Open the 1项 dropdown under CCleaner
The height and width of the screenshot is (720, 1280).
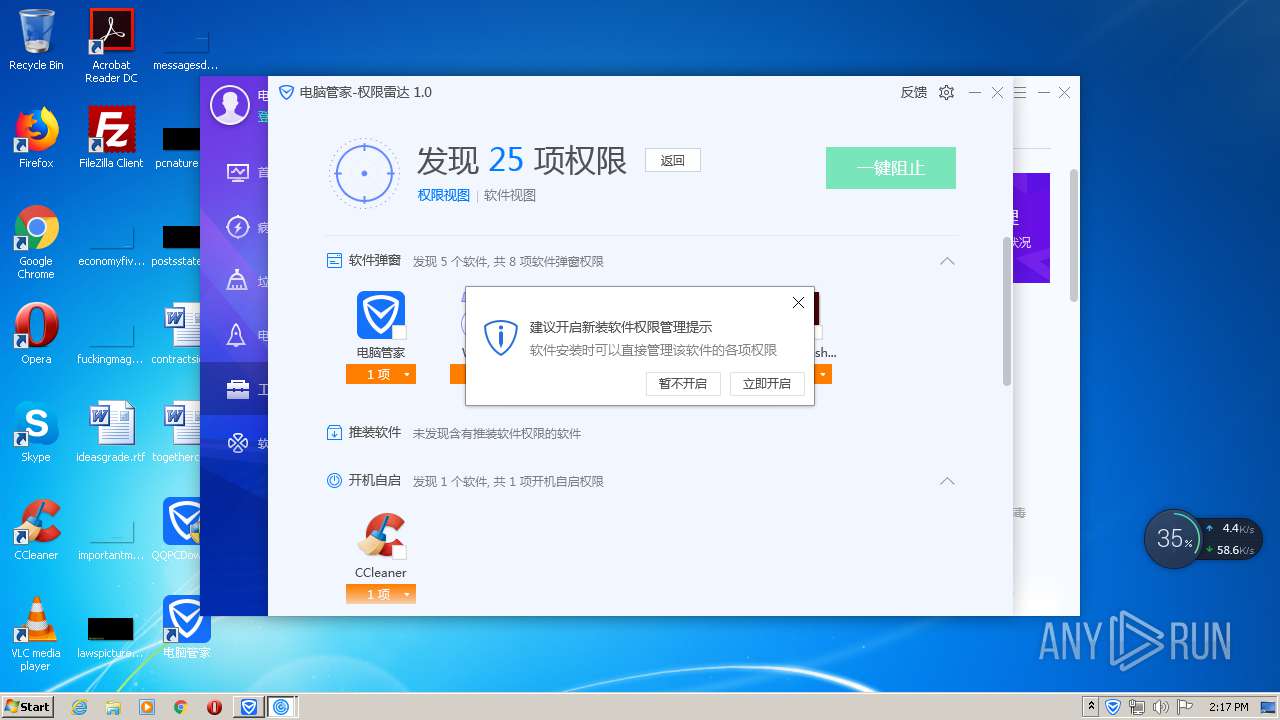click(407, 594)
